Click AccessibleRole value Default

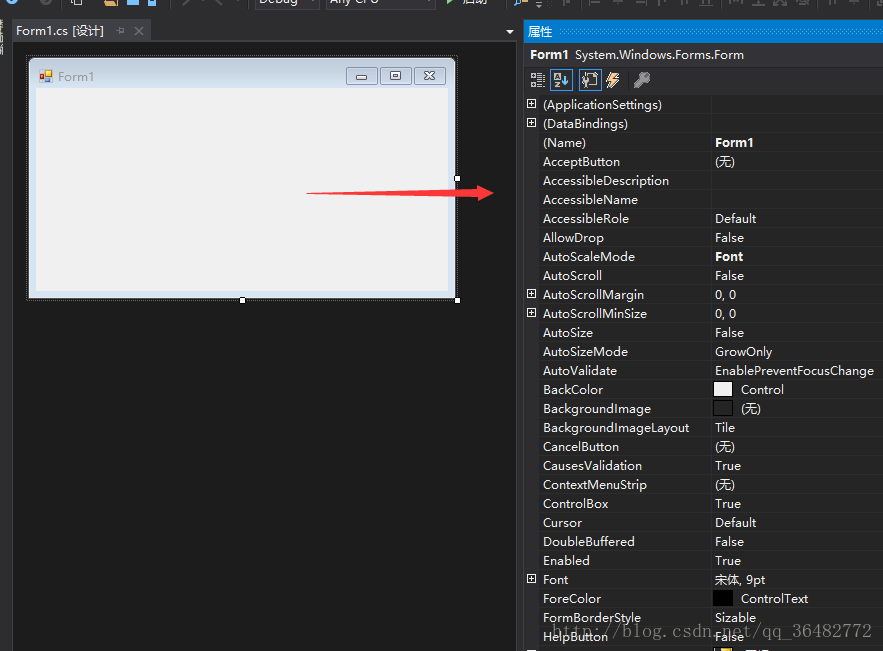click(x=735, y=219)
